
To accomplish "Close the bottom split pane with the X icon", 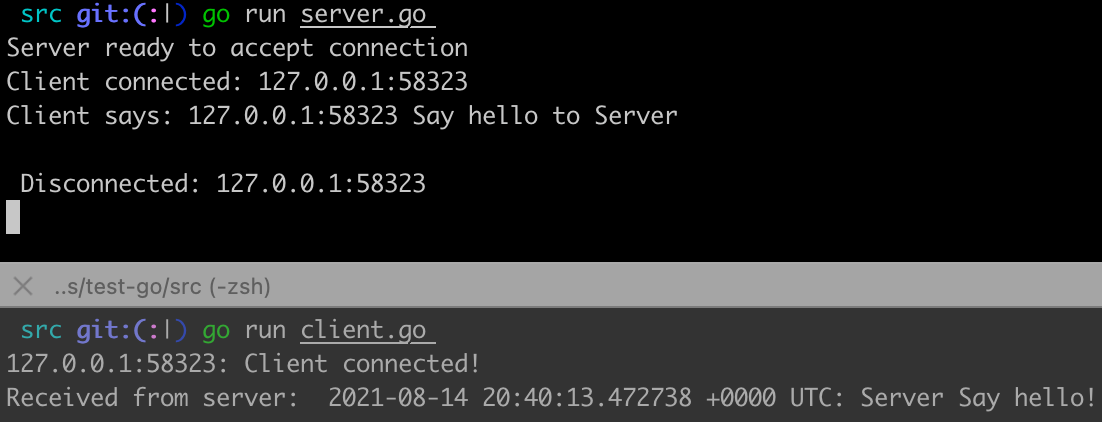I will (x=22, y=287).
